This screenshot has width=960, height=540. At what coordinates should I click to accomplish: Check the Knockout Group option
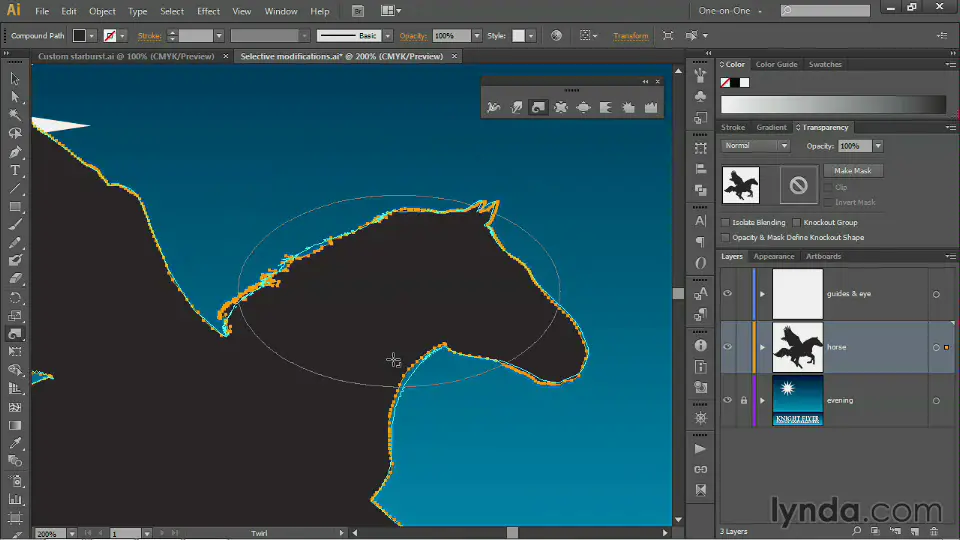(797, 222)
